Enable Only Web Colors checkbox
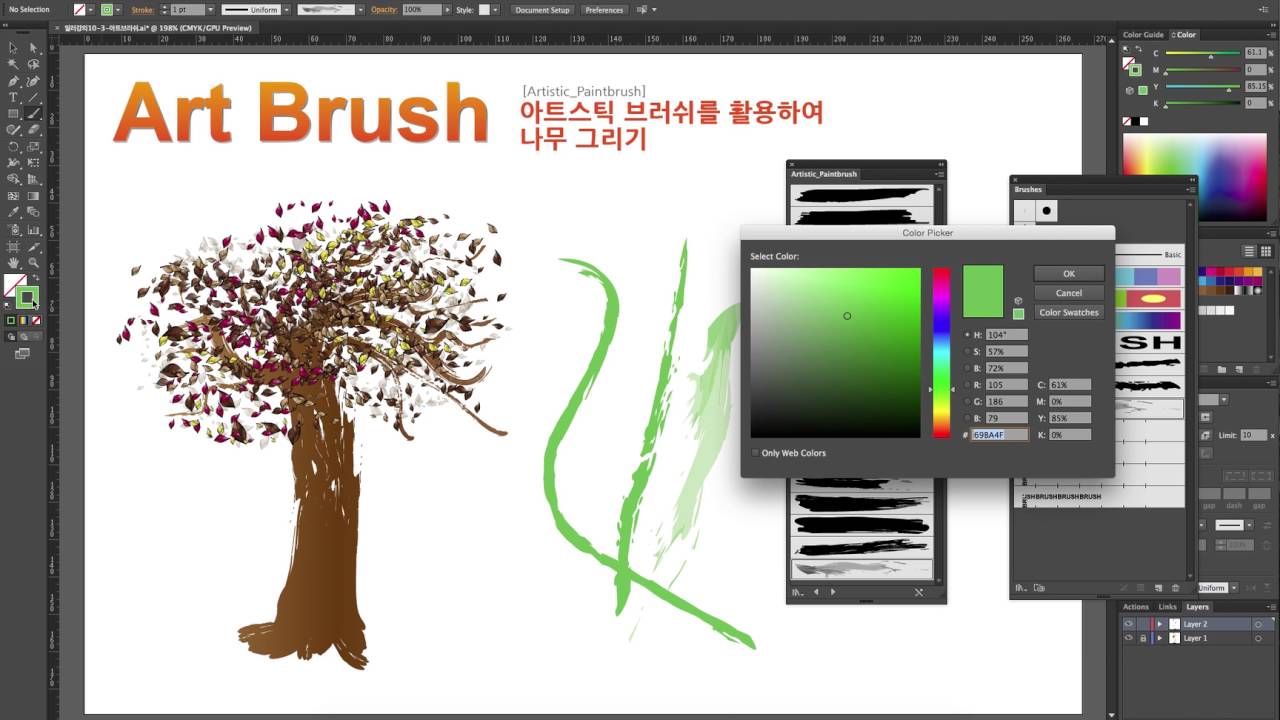Screen dimensions: 1280x720 755,453
